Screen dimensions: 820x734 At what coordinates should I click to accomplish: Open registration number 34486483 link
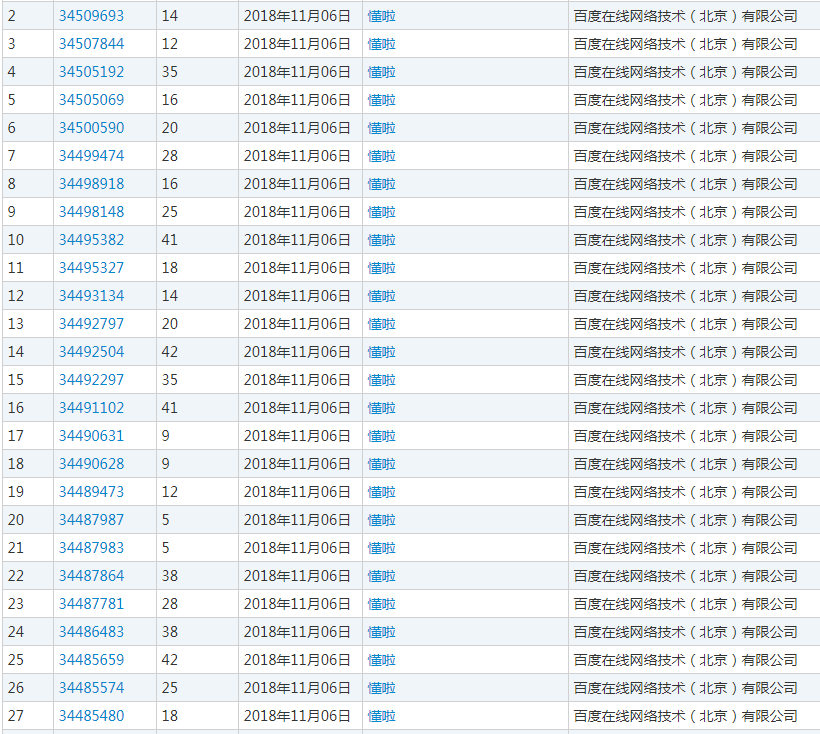pos(92,632)
